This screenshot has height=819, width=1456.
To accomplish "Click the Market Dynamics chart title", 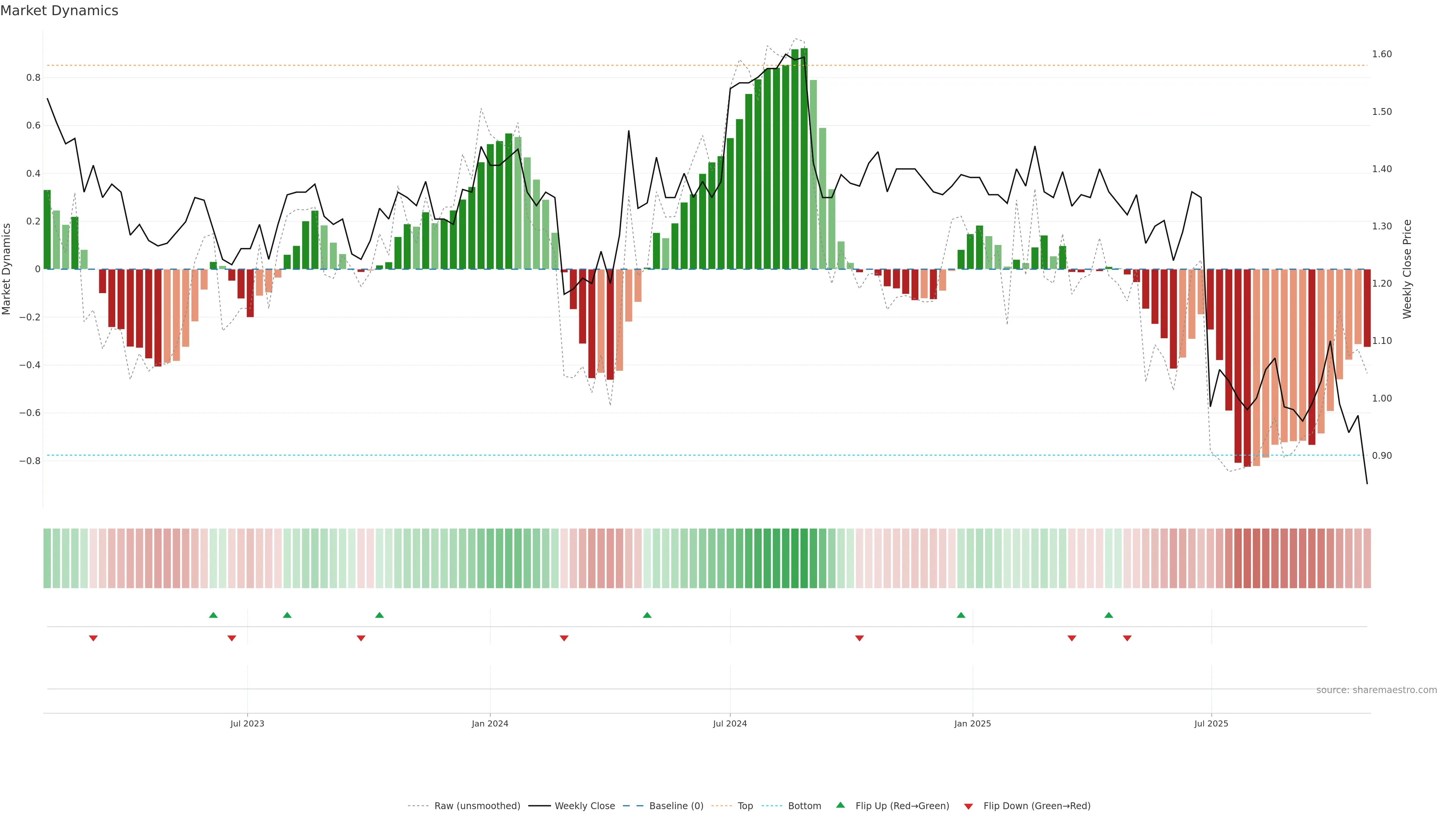I will [x=60, y=11].
